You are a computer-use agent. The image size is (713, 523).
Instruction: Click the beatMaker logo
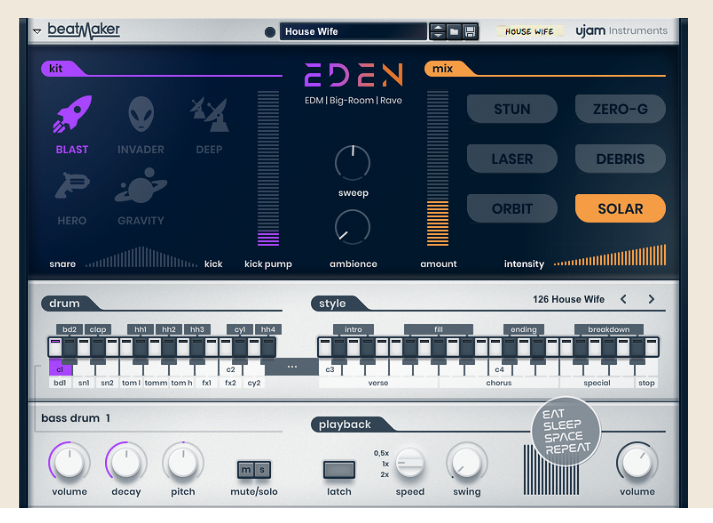pos(84,30)
